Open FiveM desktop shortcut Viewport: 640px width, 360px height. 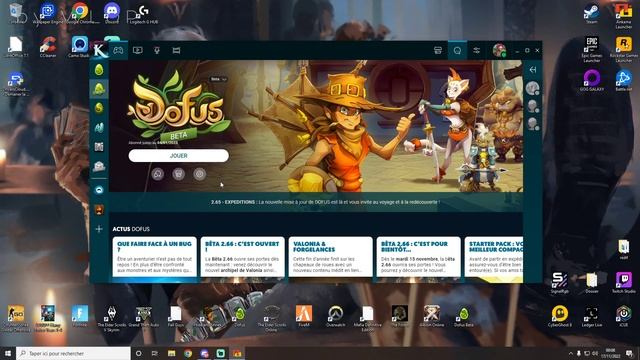pyautogui.click(x=304, y=316)
